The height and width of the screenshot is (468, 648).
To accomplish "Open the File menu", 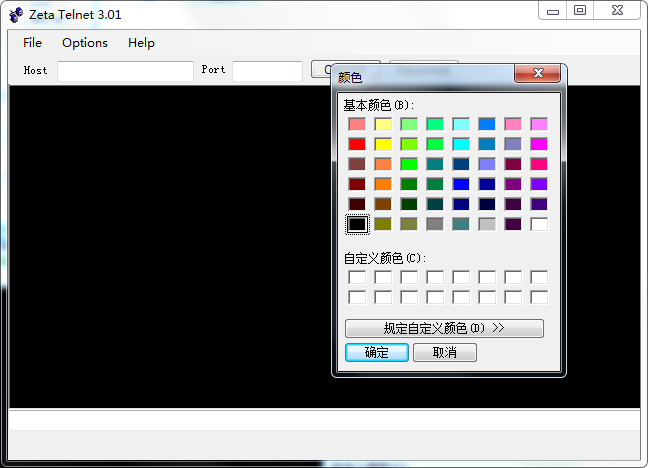I will click(x=33, y=43).
